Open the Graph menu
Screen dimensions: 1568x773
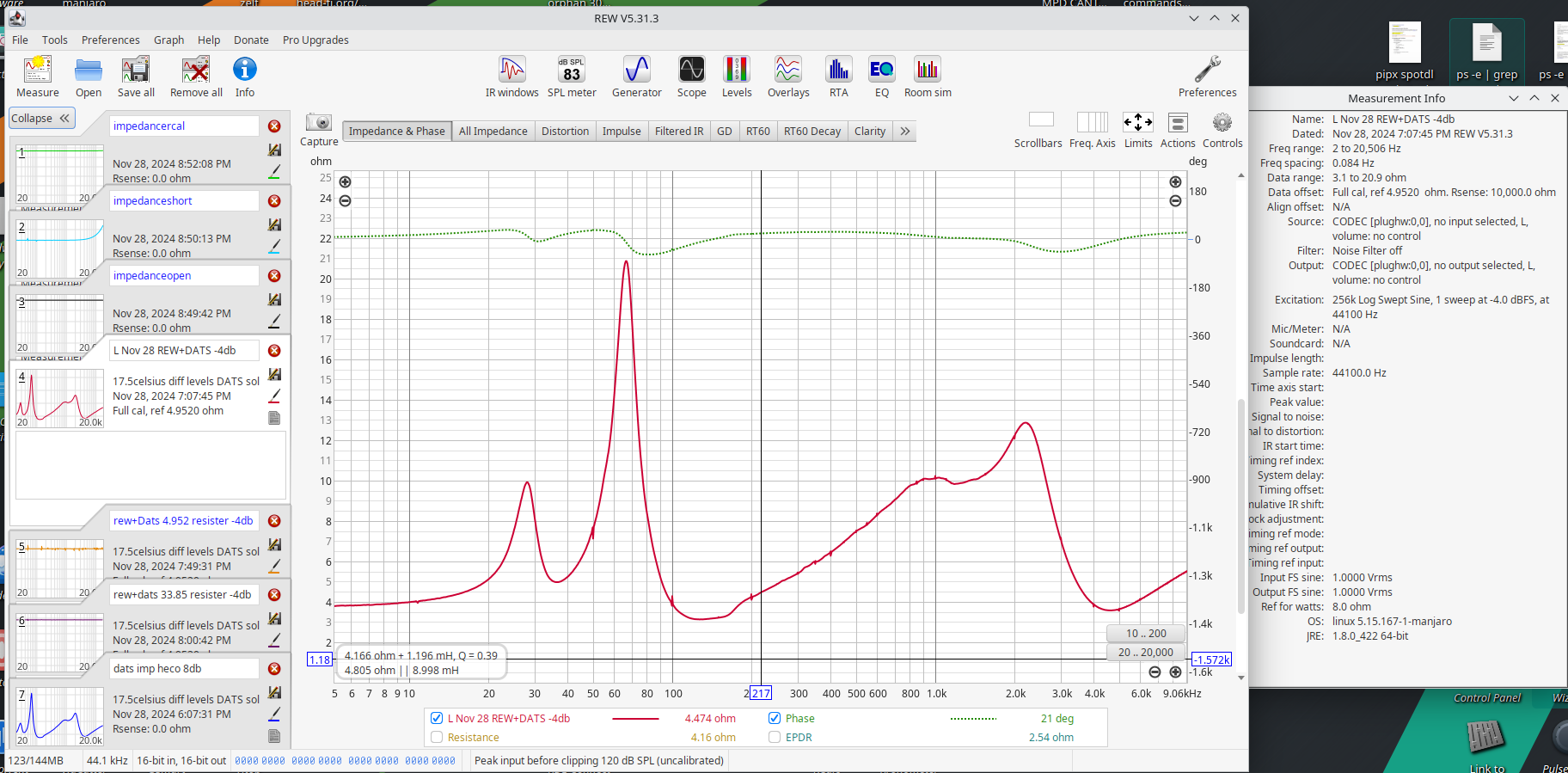coord(168,40)
